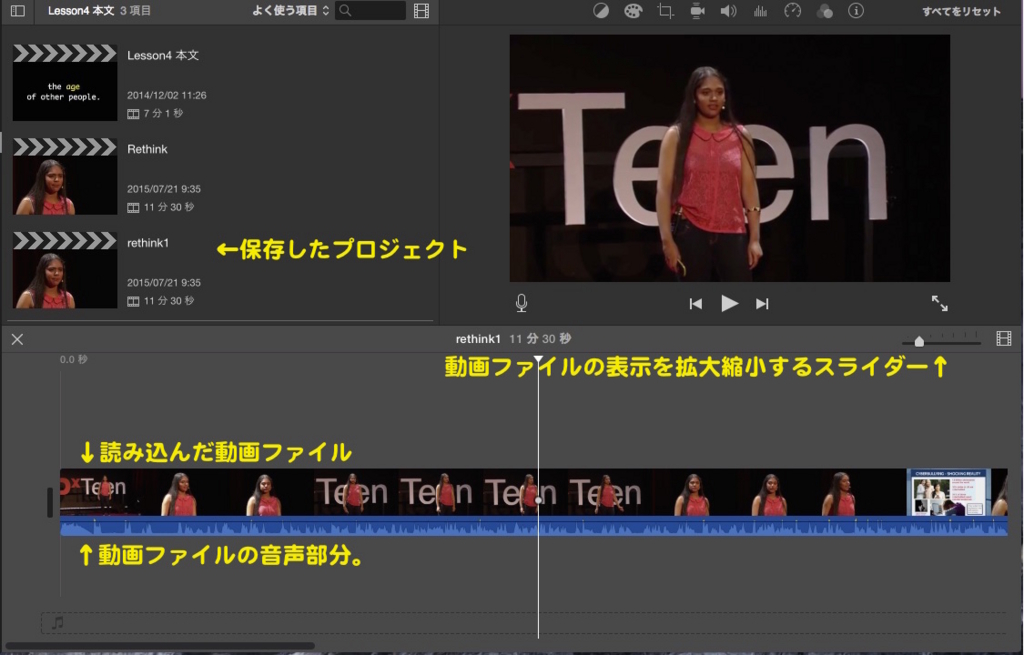Viewport: 1024px width, 655px height.
Task: Click the Rethink project title
Action: [147, 149]
